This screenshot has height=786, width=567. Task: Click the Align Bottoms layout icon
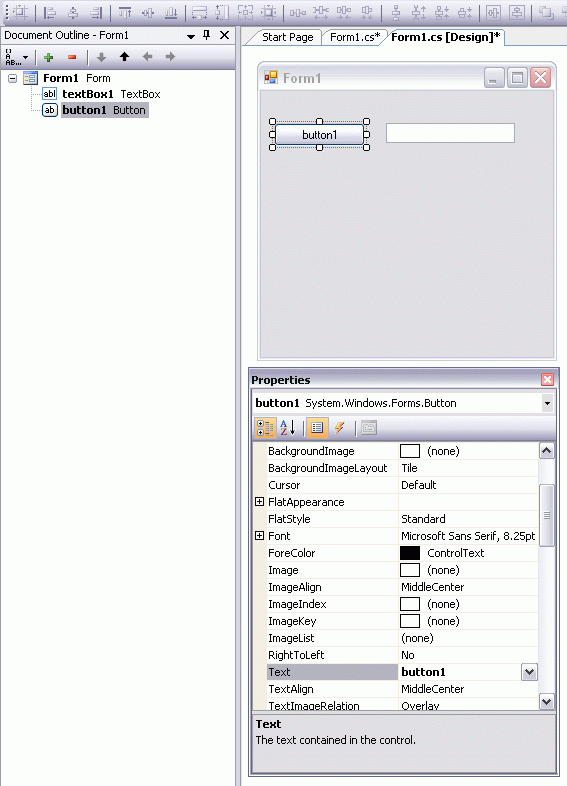(x=171, y=12)
